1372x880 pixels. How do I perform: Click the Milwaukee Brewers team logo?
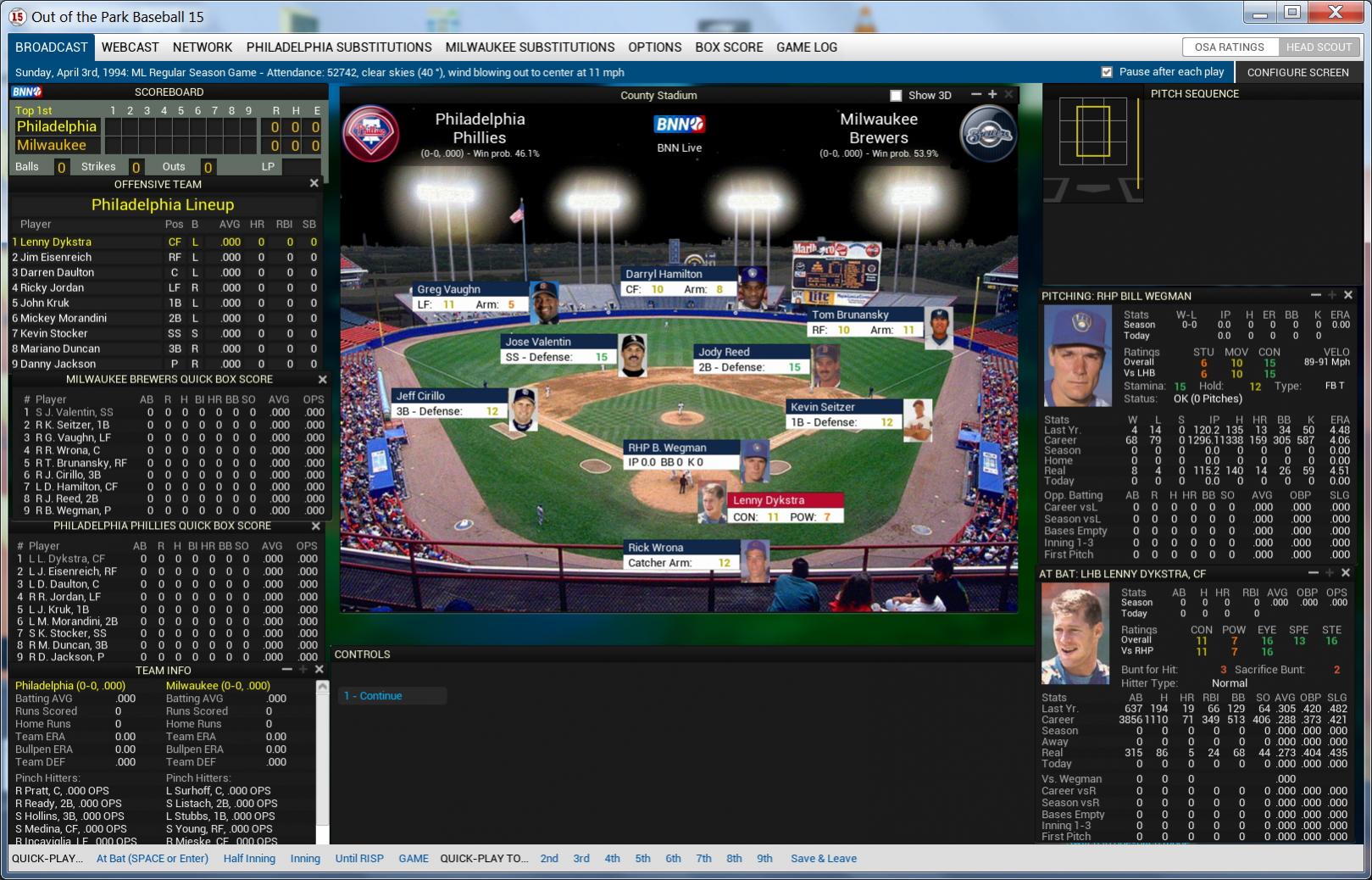point(988,133)
